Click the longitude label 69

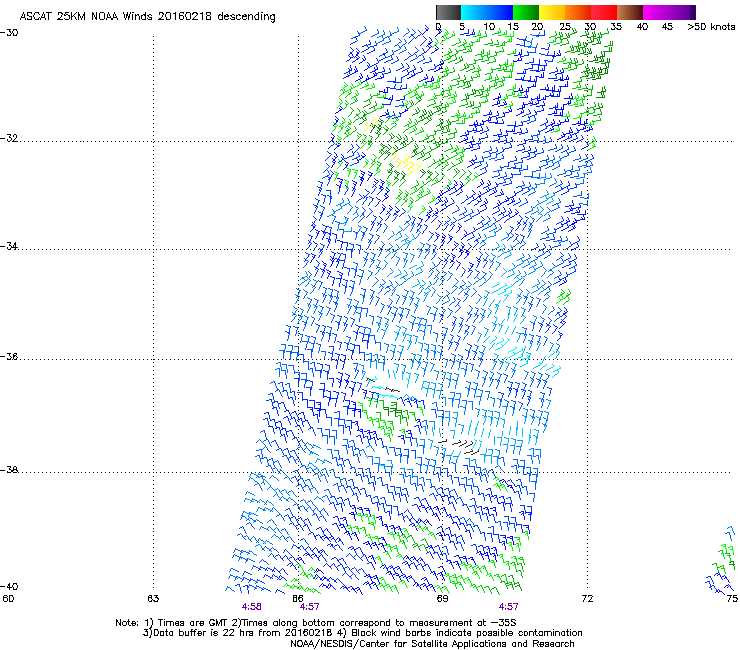442,599
